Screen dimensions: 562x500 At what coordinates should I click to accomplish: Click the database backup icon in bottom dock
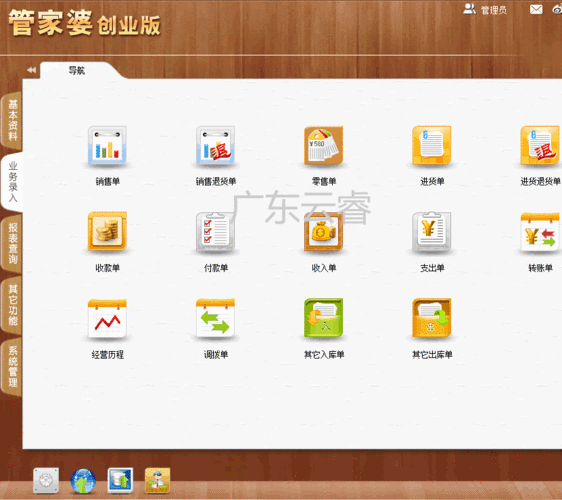click(120, 480)
